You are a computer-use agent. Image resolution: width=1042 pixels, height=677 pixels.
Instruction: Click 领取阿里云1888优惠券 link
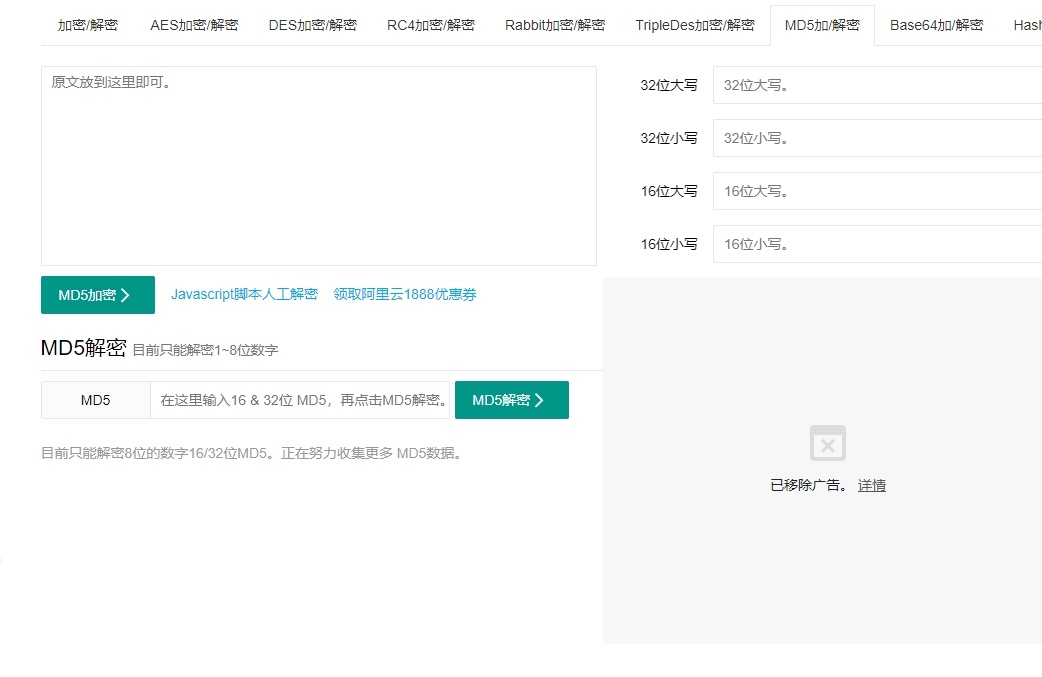(x=405, y=294)
